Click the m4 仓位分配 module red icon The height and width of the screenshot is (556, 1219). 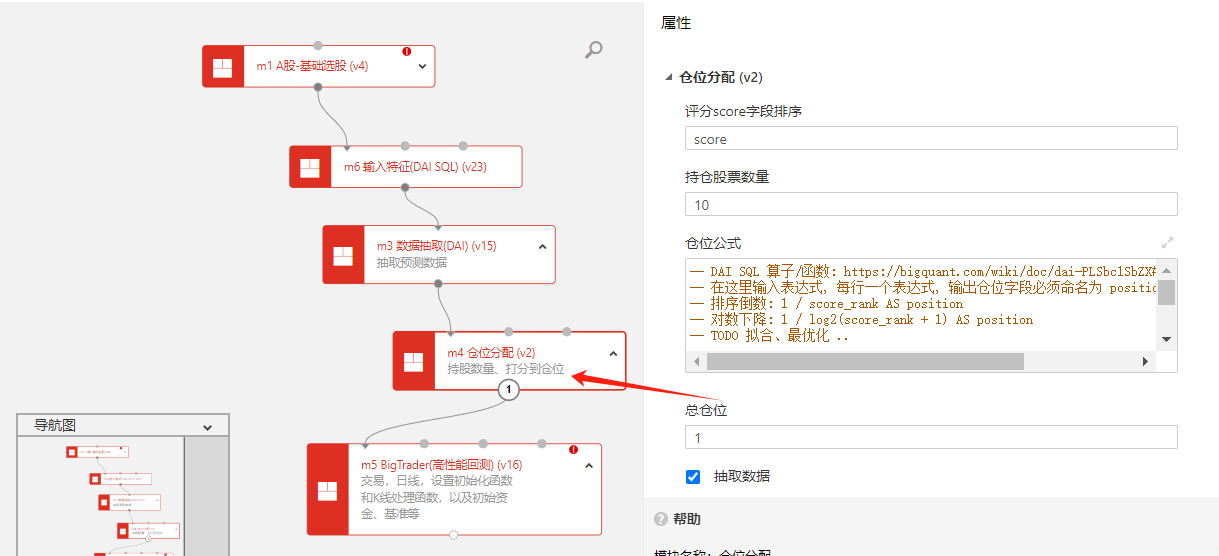click(414, 361)
